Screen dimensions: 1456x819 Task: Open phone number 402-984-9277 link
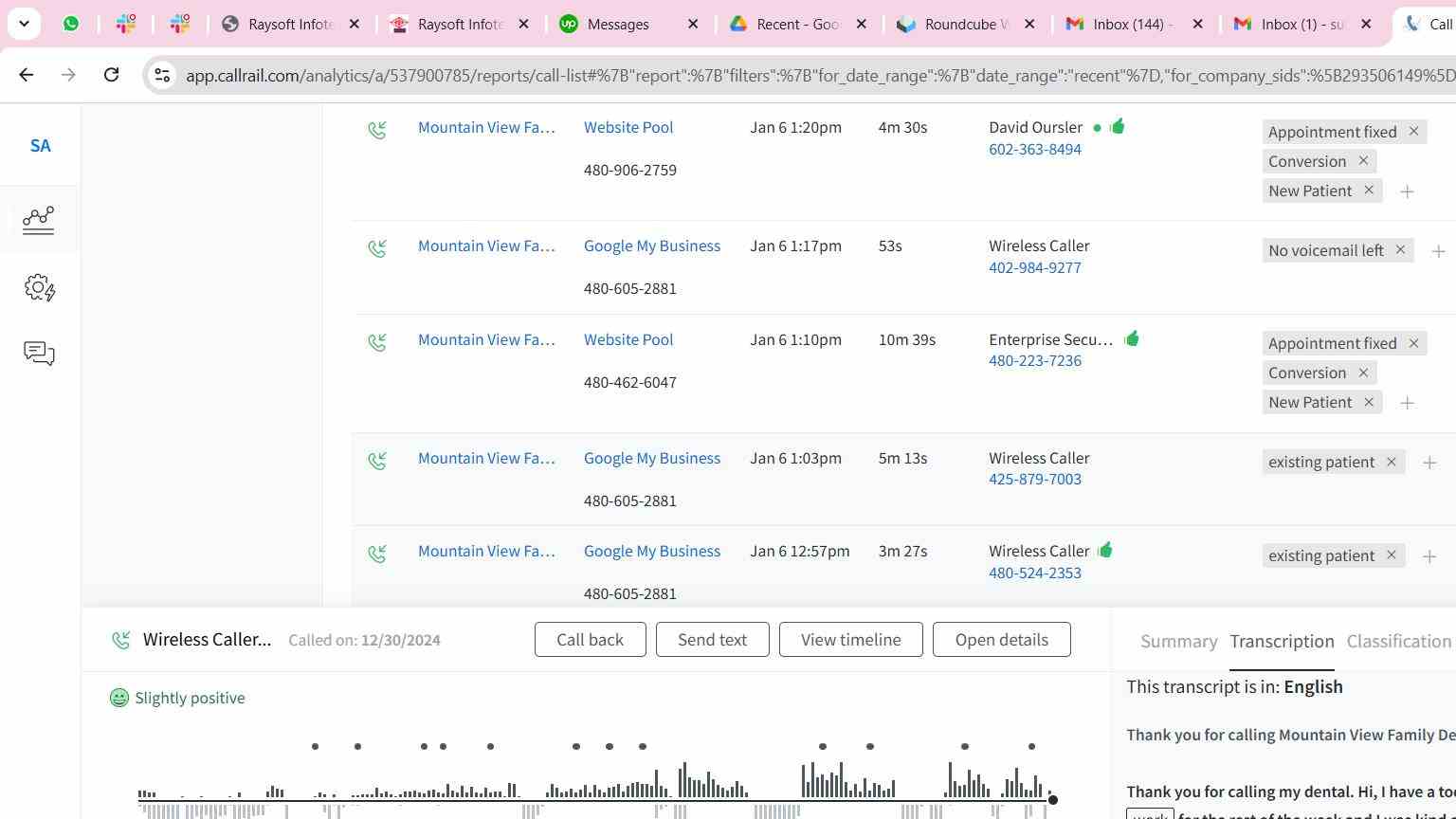[1034, 267]
